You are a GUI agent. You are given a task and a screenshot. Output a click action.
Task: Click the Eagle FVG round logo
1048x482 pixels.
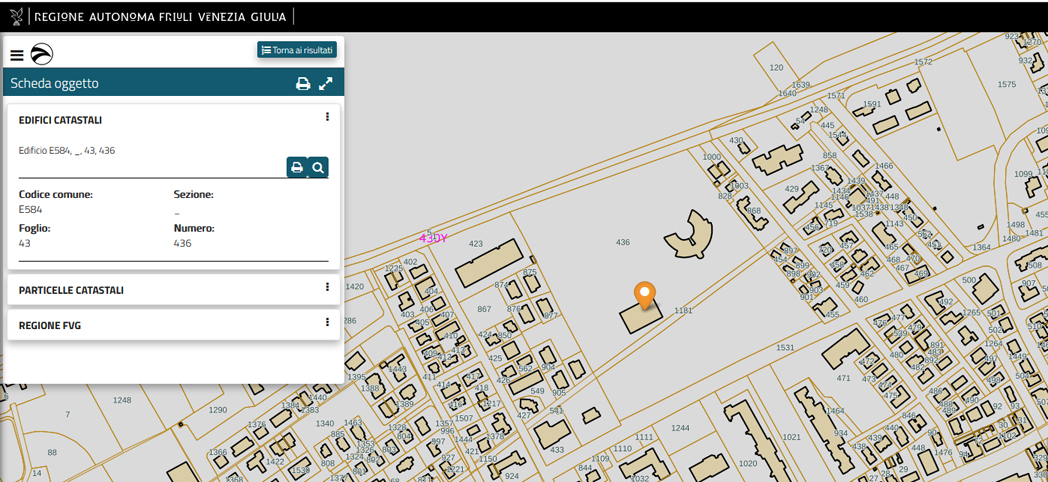(42, 54)
